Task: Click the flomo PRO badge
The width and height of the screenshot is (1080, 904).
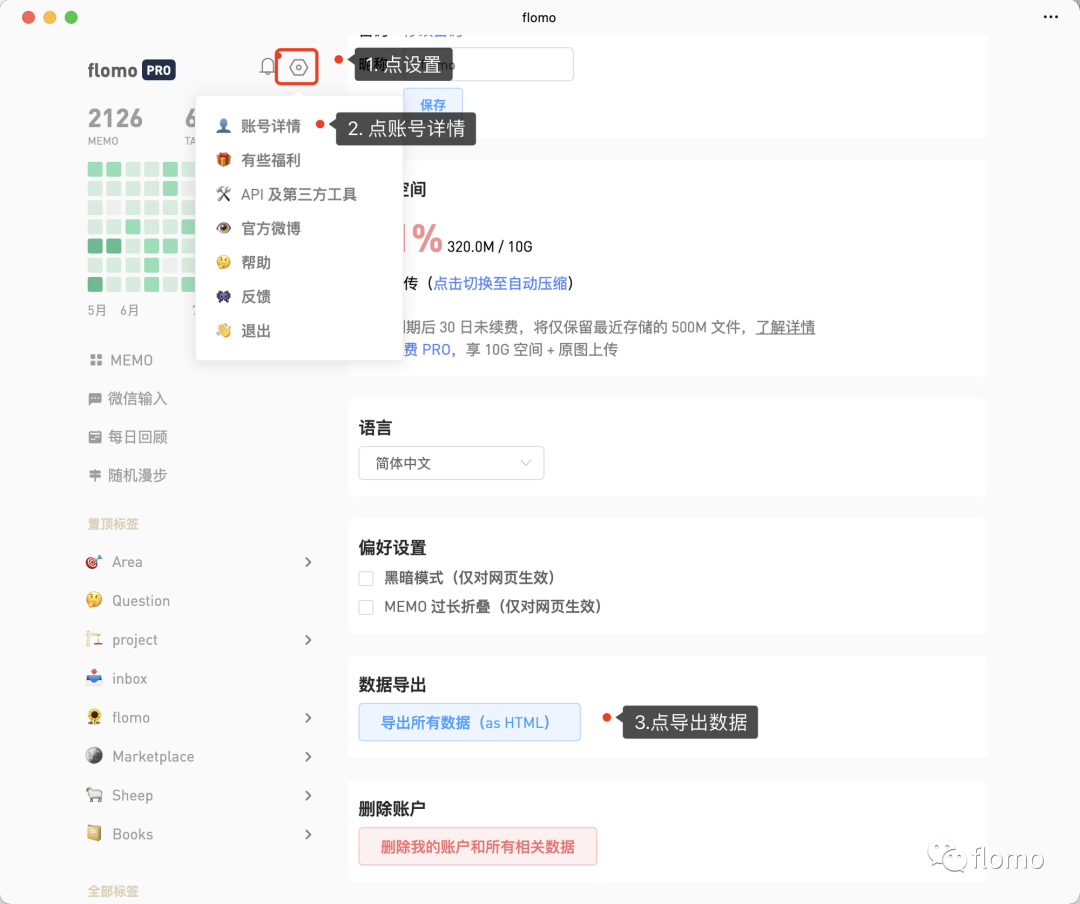Action: (158, 70)
